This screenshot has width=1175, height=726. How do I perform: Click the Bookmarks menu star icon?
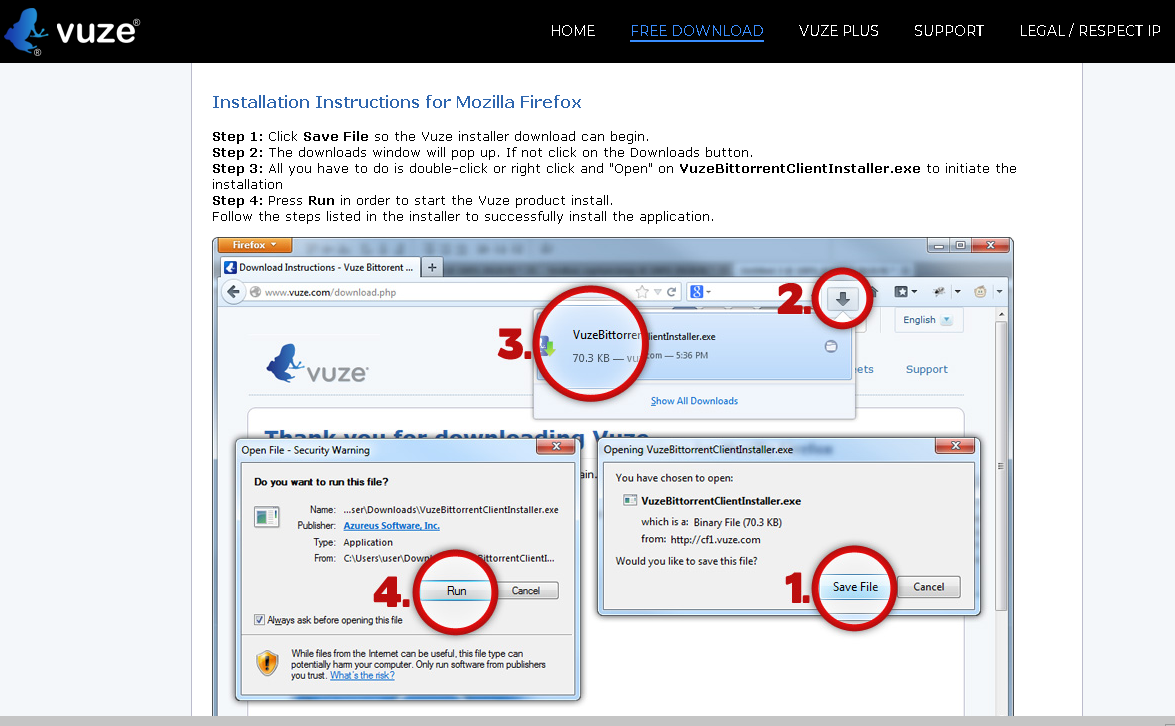(901, 291)
